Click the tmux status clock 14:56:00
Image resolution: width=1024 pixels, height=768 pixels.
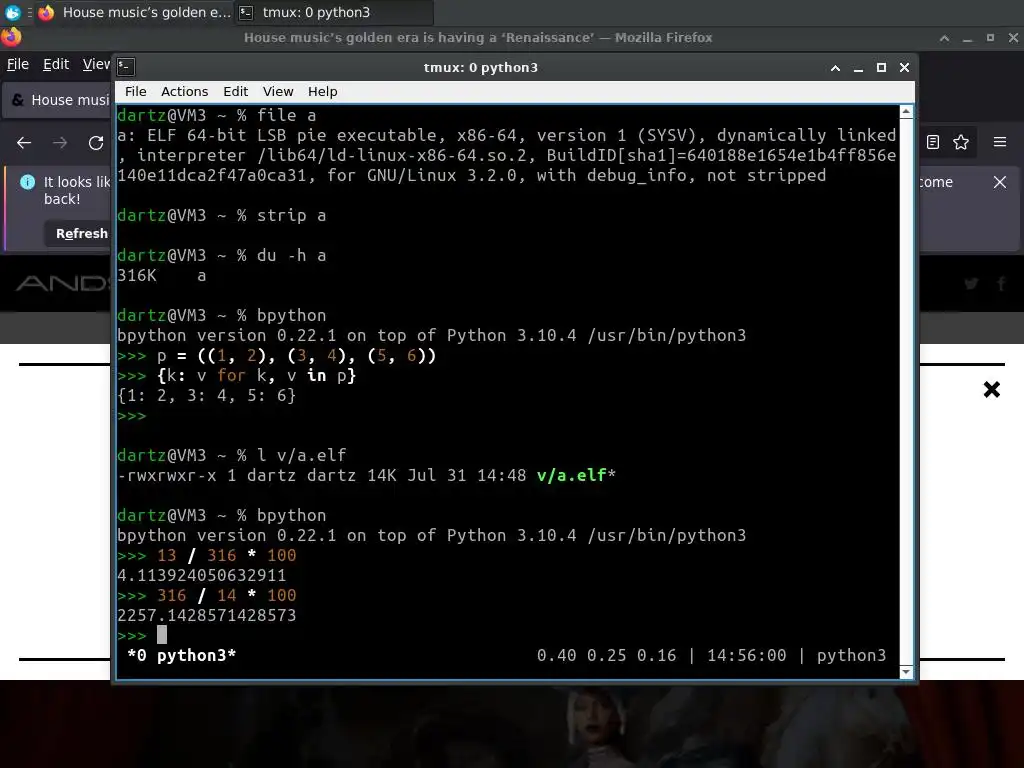746,655
